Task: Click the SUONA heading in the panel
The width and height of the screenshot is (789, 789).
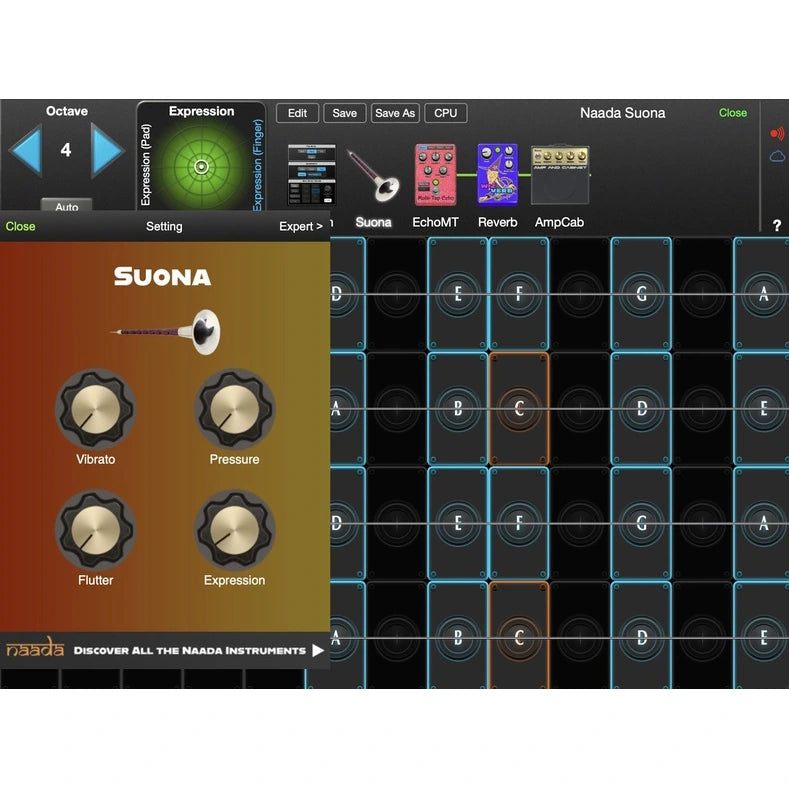Action: point(163,277)
